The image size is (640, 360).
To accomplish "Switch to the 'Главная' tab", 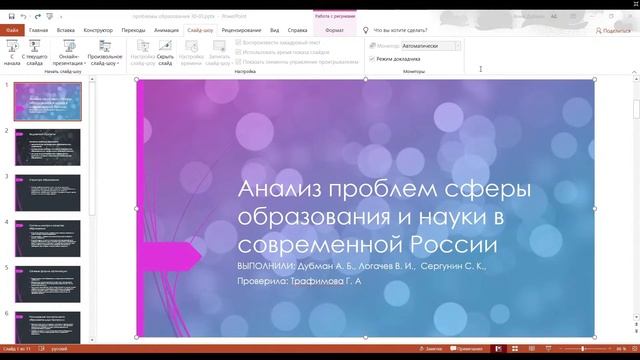I will pyautogui.click(x=38, y=30).
